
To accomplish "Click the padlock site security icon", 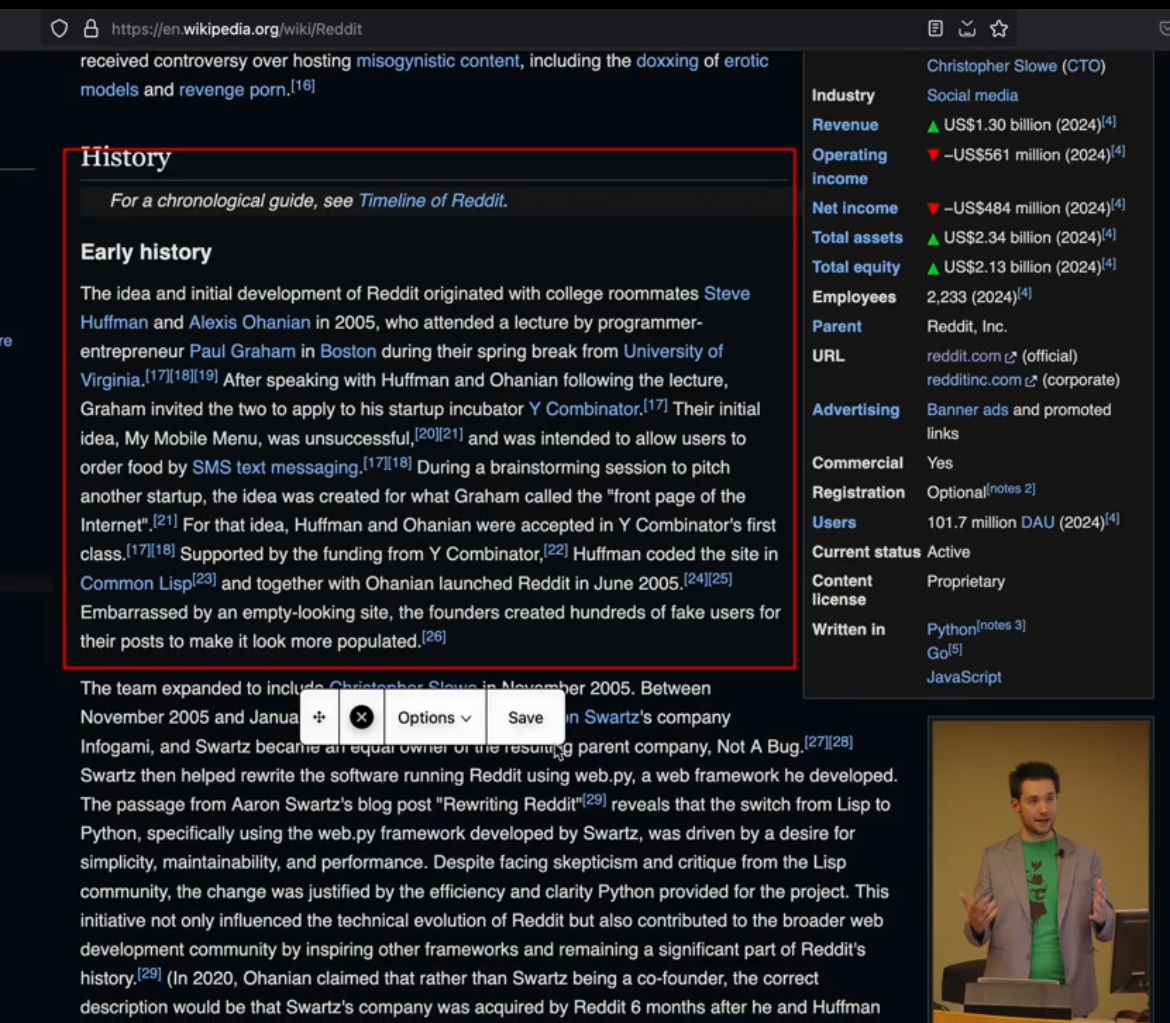I will (x=91, y=29).
